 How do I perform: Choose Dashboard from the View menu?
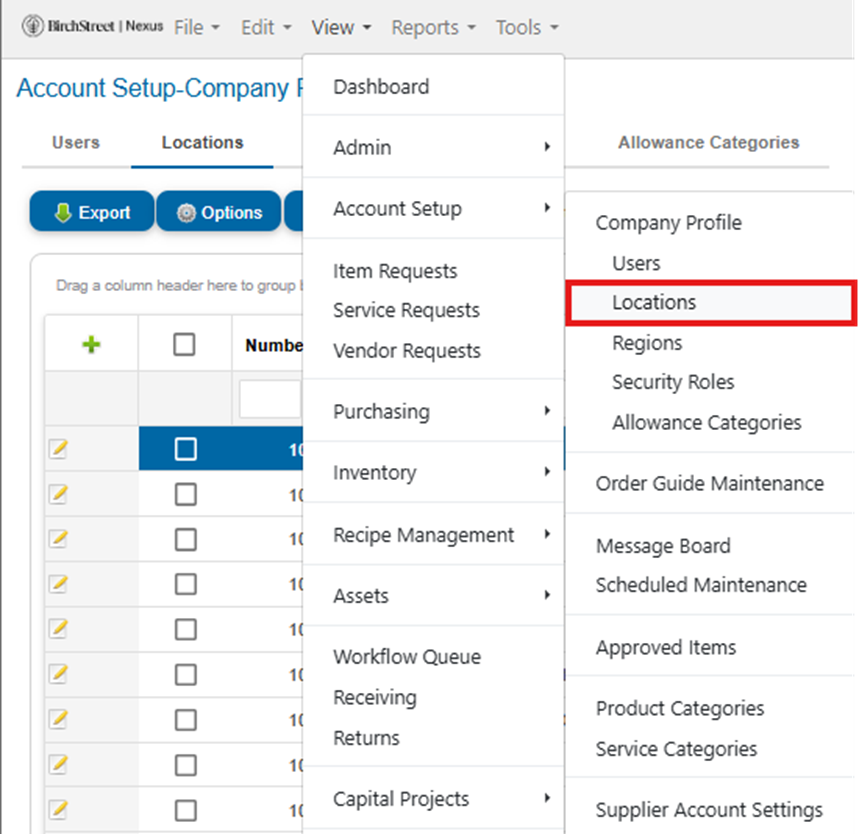(x=381, y=87)
